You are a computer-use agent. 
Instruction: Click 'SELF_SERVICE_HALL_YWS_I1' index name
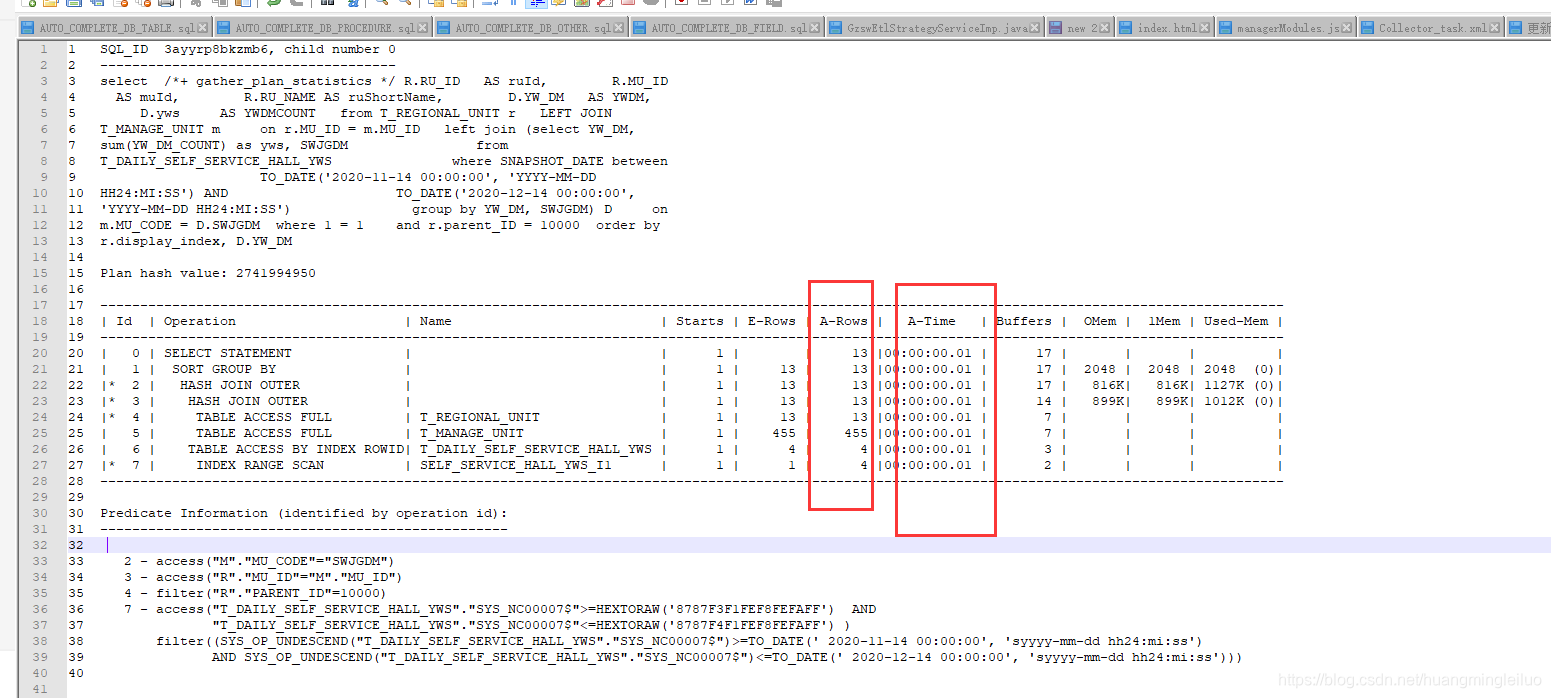pyautogui.click(x=516, y=465)
